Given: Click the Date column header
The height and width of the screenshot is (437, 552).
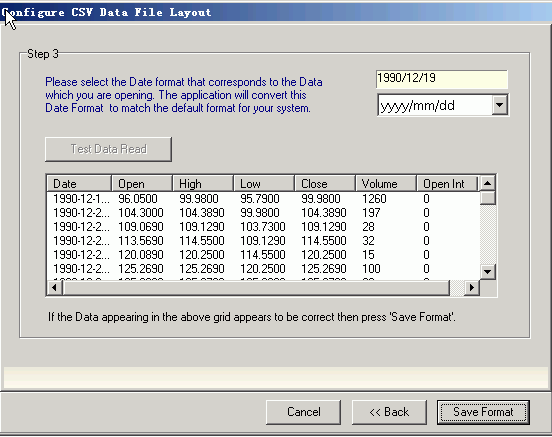Looking at the screenshot, I should 79,183.
